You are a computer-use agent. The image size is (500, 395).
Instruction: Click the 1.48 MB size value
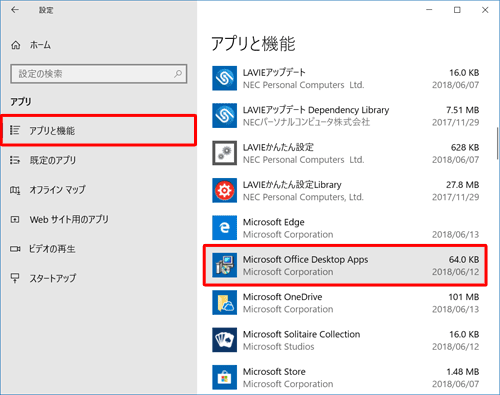point(463,371)
